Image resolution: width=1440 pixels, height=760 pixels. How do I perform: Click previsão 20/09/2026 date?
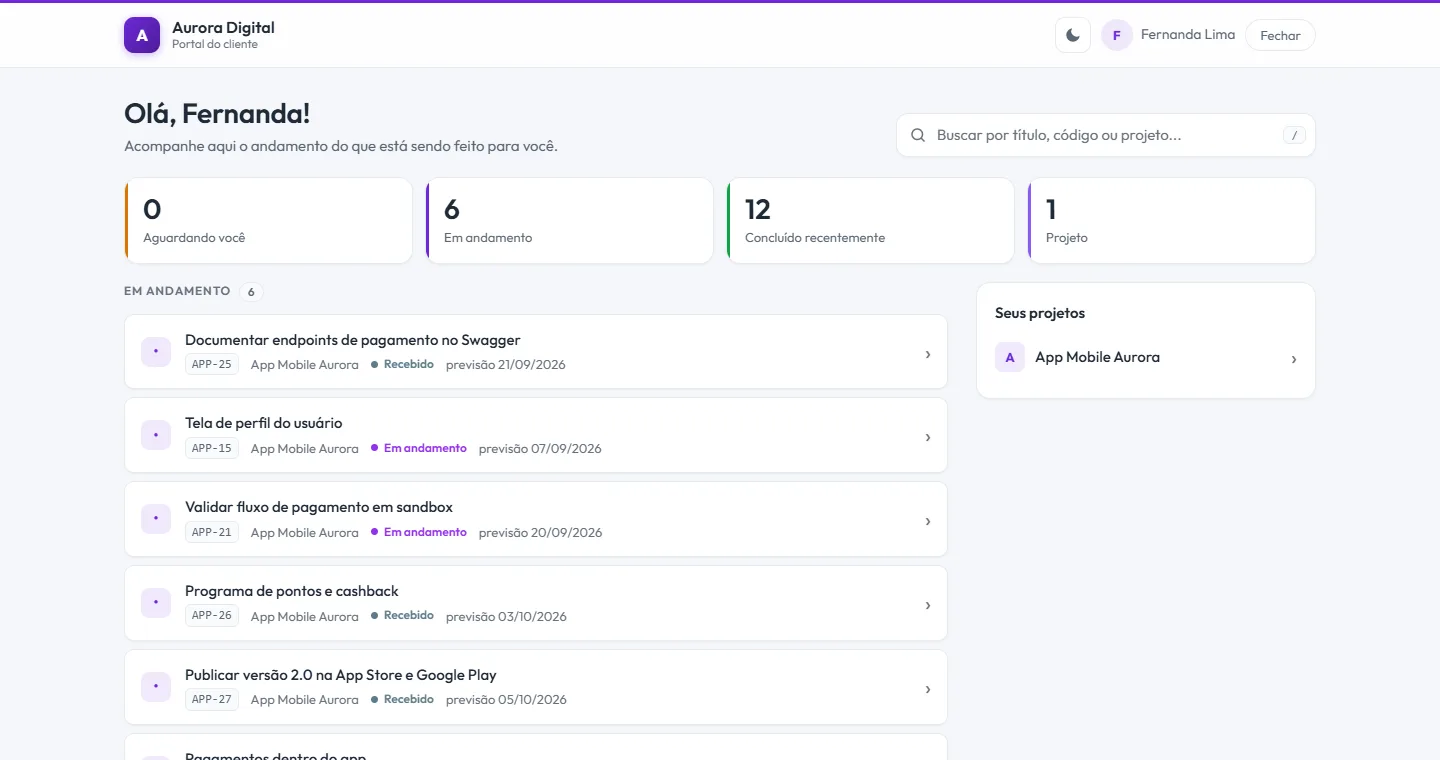coord(541,533)
